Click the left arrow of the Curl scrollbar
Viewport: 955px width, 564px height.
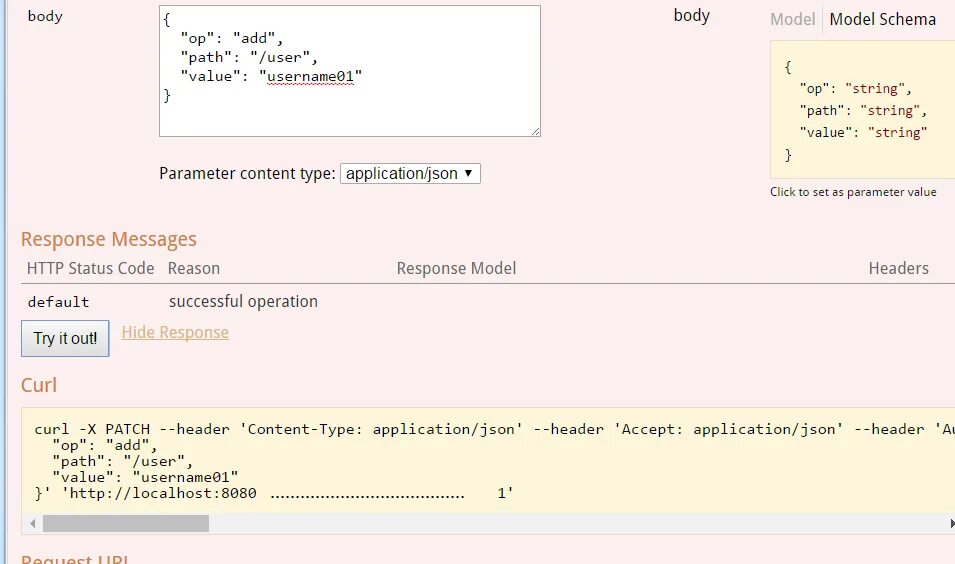33,523
